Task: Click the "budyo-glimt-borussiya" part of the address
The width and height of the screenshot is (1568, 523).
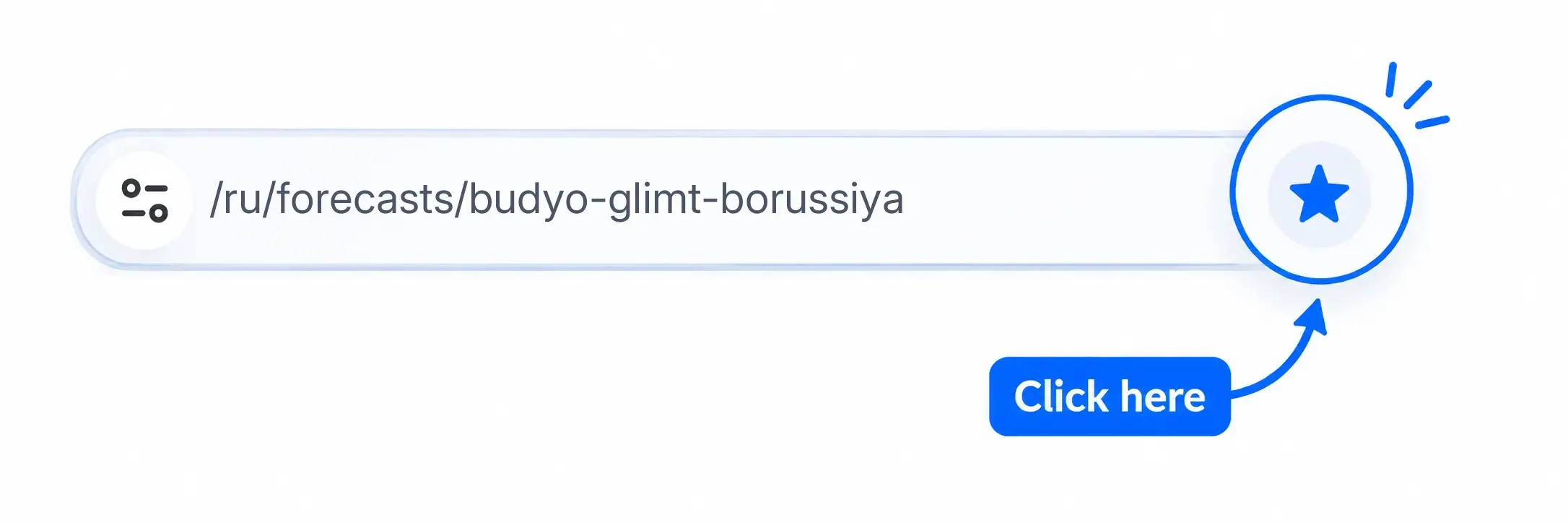Action: coord(687,200)
